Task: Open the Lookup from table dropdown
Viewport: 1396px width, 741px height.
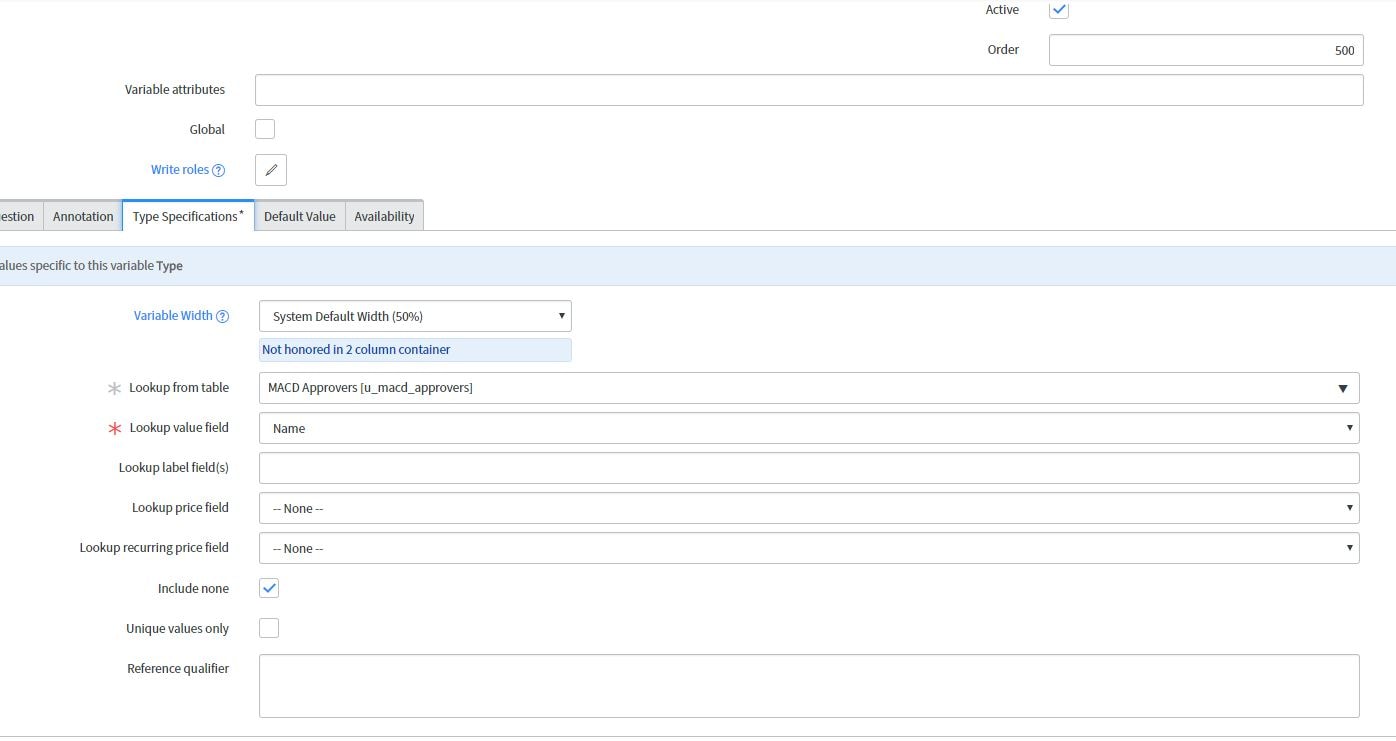Action: point(809,388)
